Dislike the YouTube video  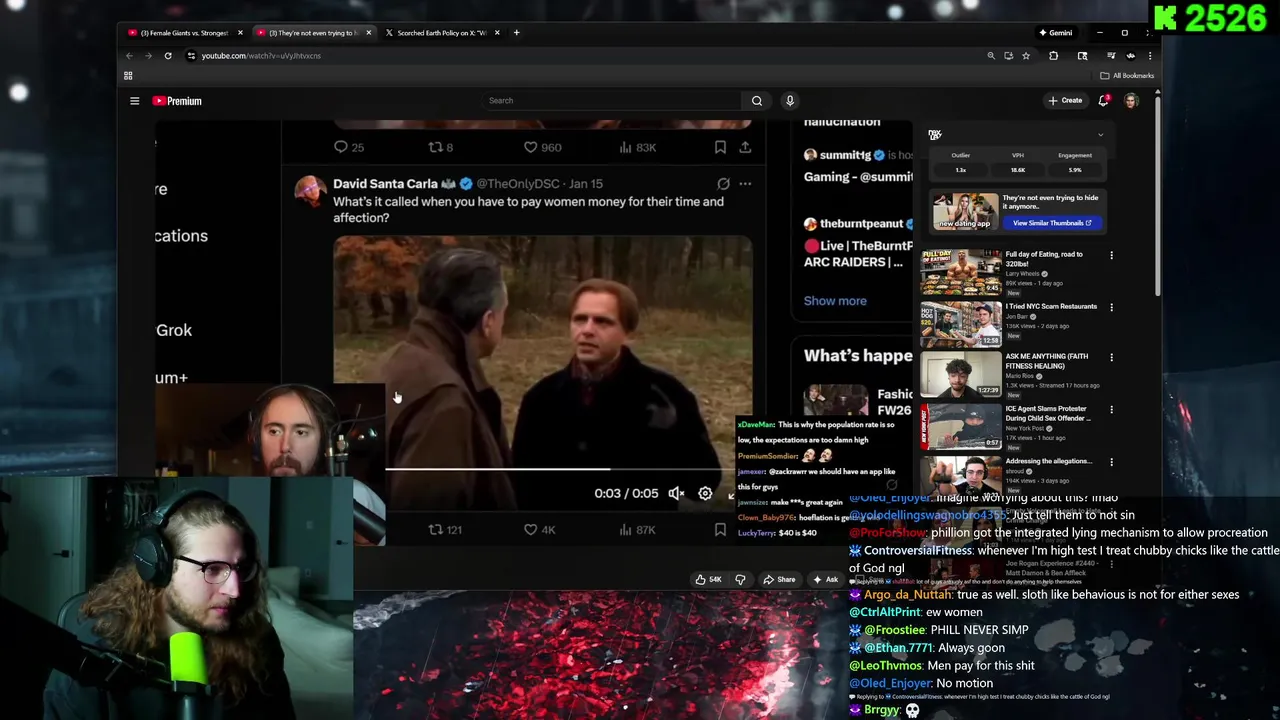[741, 579]
